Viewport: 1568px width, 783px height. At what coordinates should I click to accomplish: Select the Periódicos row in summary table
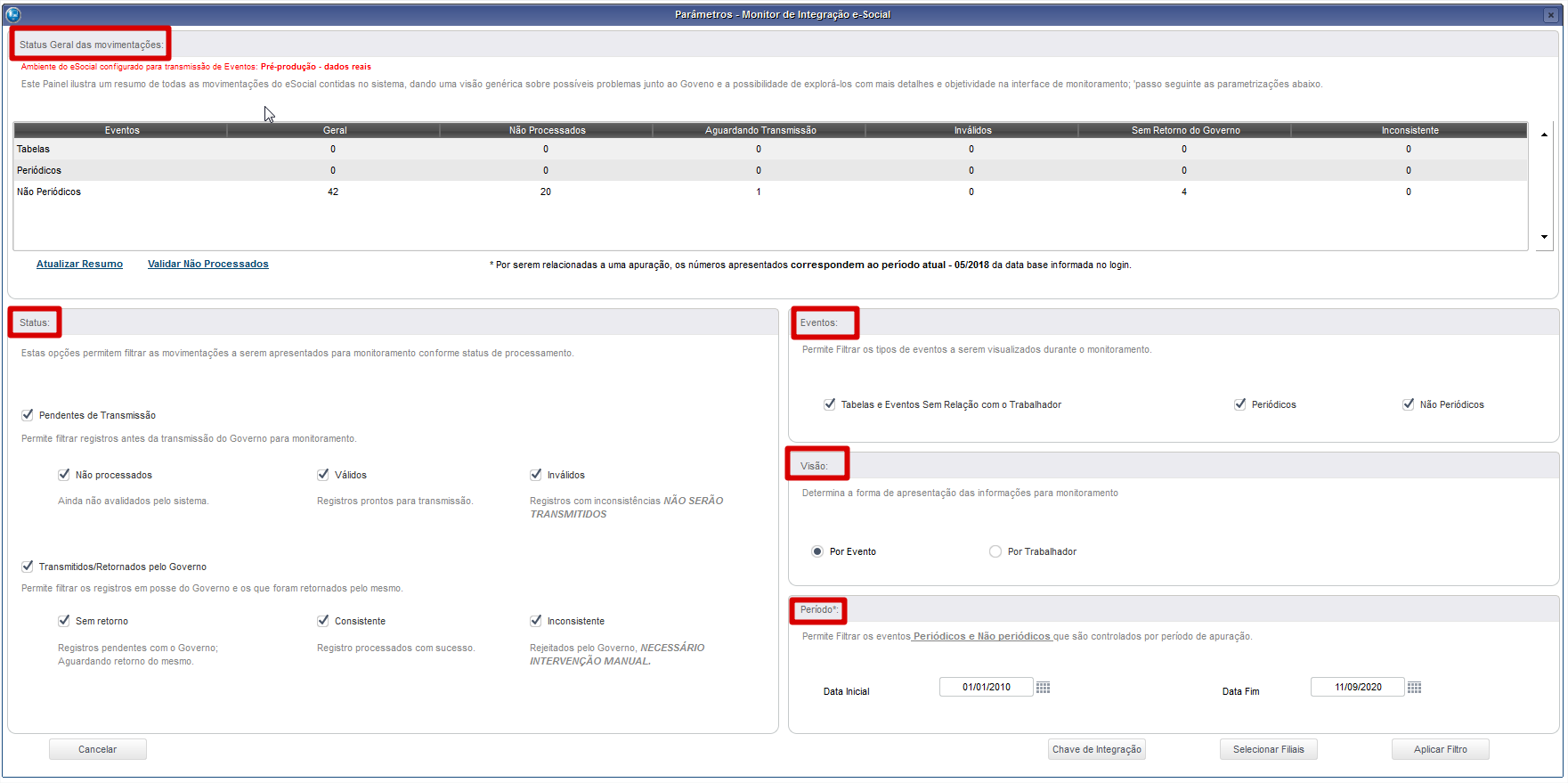tap(771, 170)
